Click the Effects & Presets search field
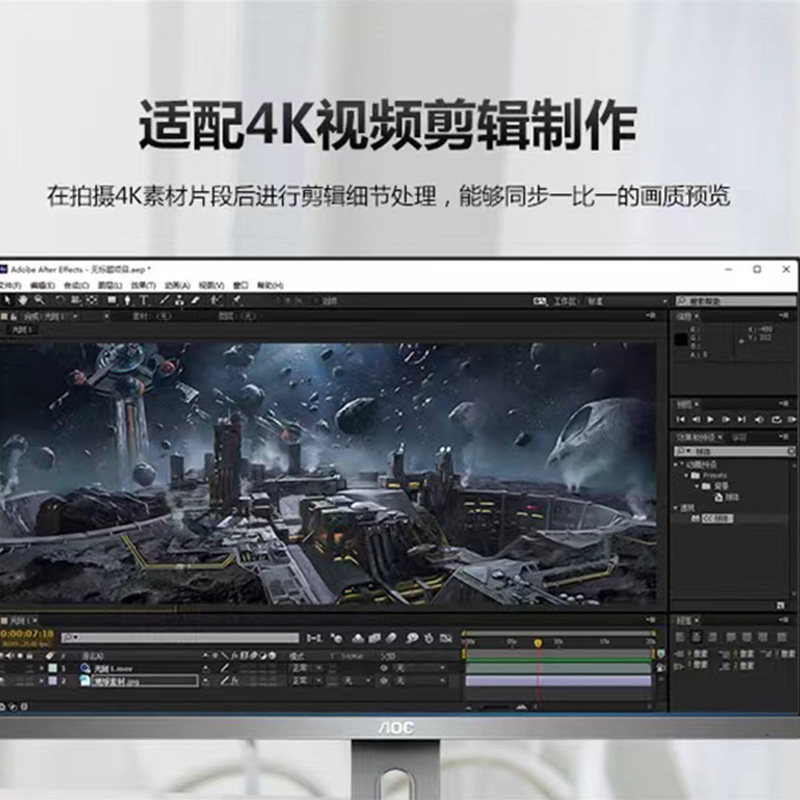 (734, 452)
